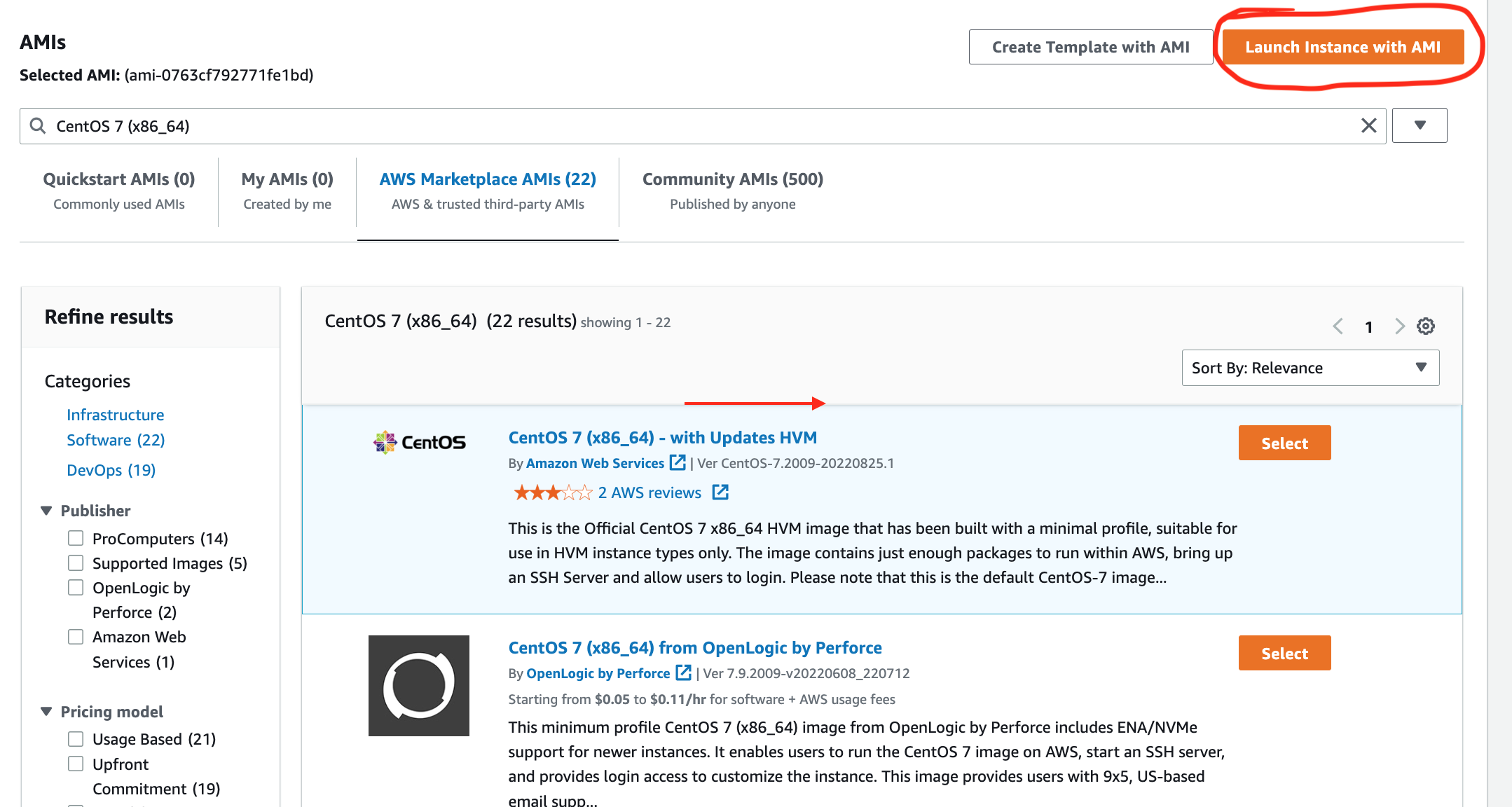The height and width of the screenshot is (807, 1512).
Task: Click Launch Instance with AMI button
Action: click(1342, 47)
